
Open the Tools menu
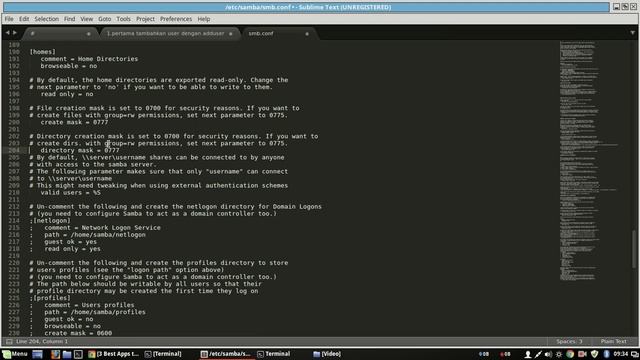123,19
